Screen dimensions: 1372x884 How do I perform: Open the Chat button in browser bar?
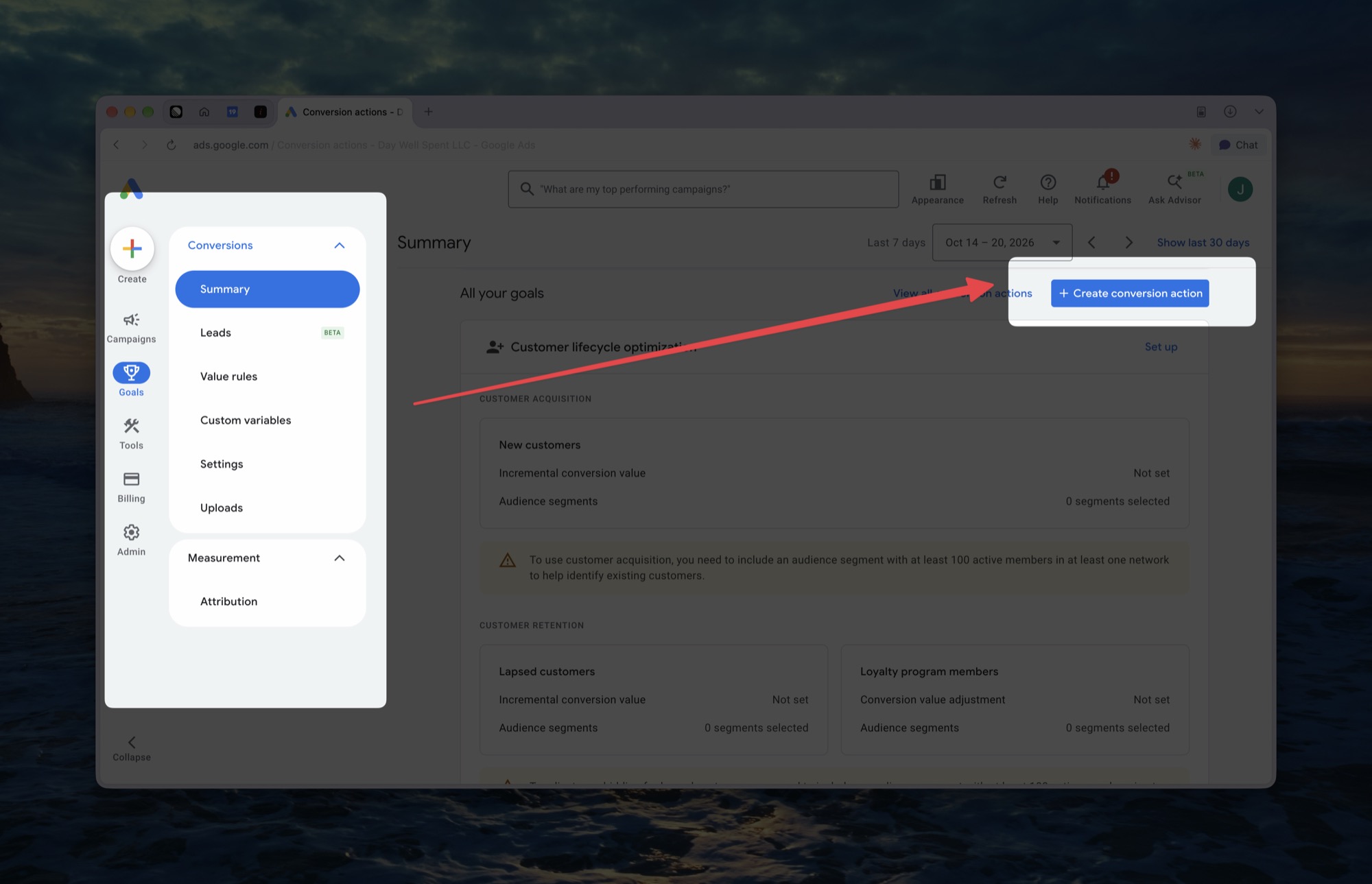(x=1238, y=145)
